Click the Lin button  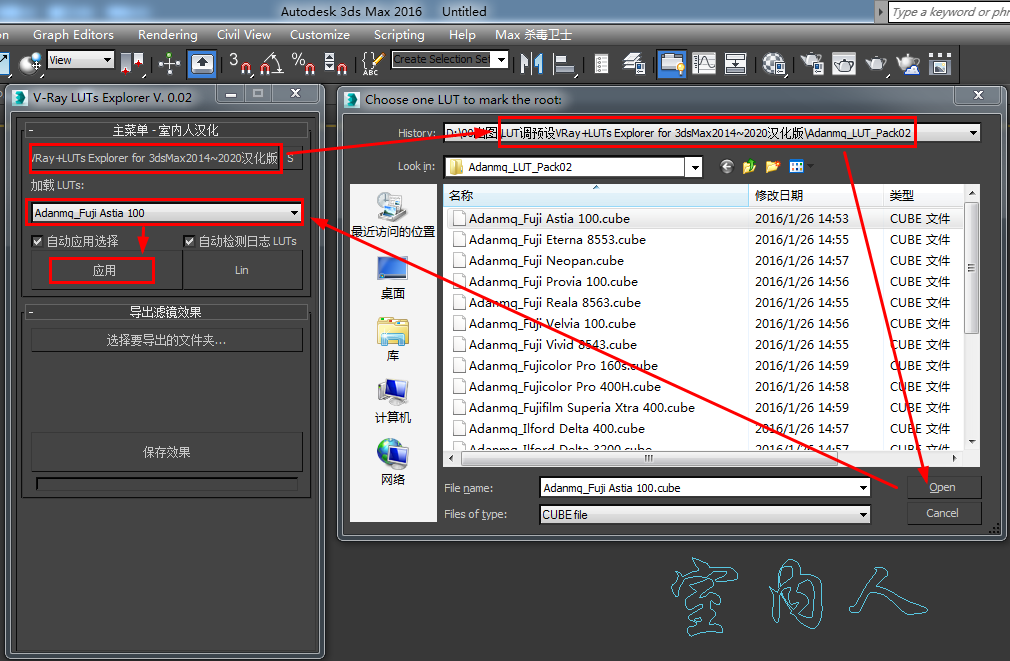pos(242,270)
